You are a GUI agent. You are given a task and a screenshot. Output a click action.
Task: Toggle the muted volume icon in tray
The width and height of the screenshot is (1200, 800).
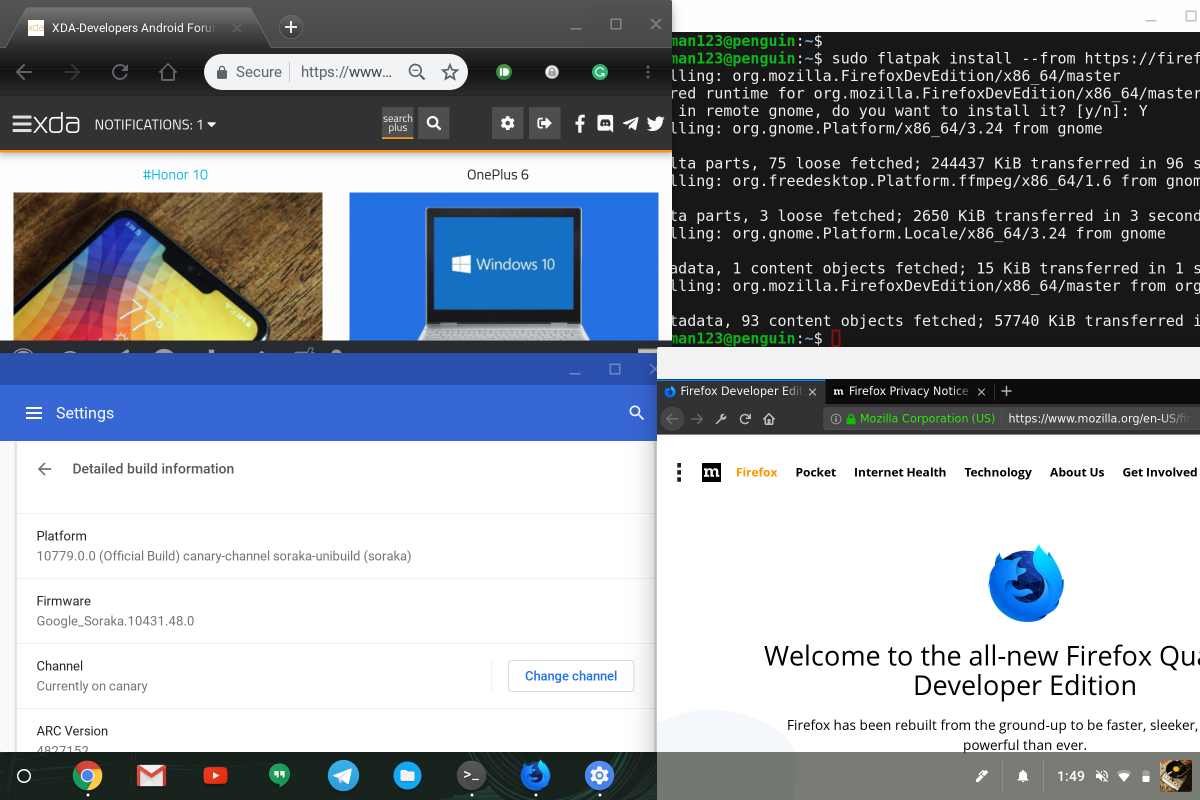click(x=1101, y=776)
